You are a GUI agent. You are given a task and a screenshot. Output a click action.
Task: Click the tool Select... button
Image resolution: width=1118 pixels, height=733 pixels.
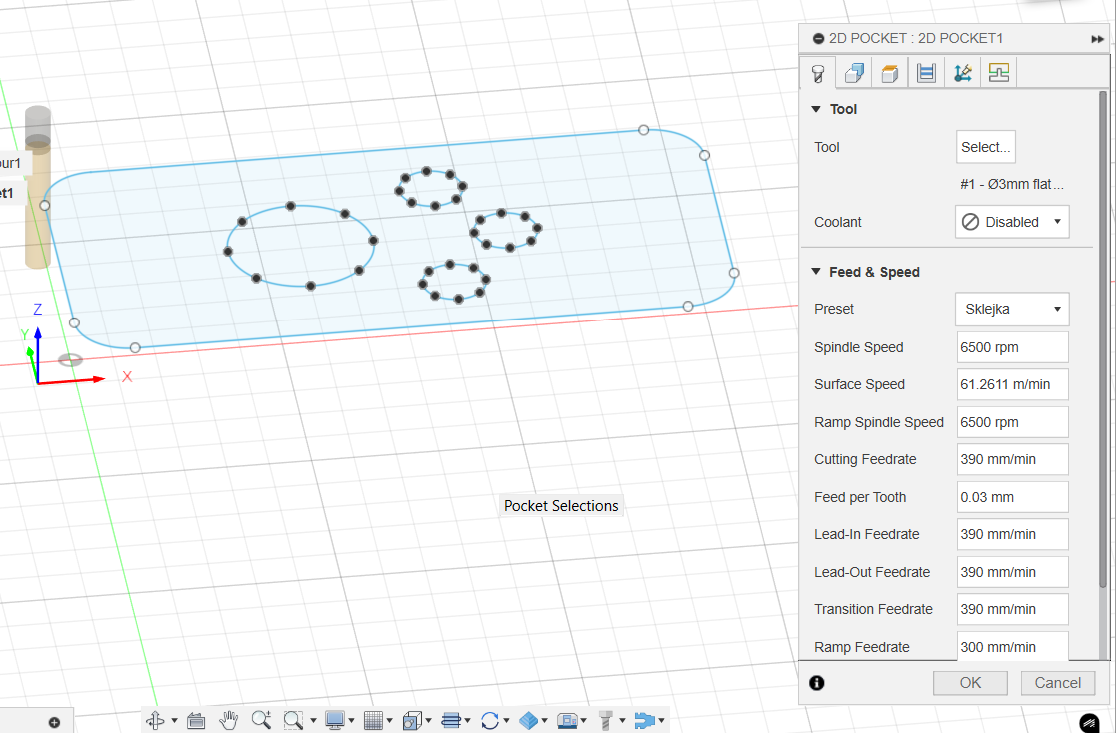click(985, 147)
